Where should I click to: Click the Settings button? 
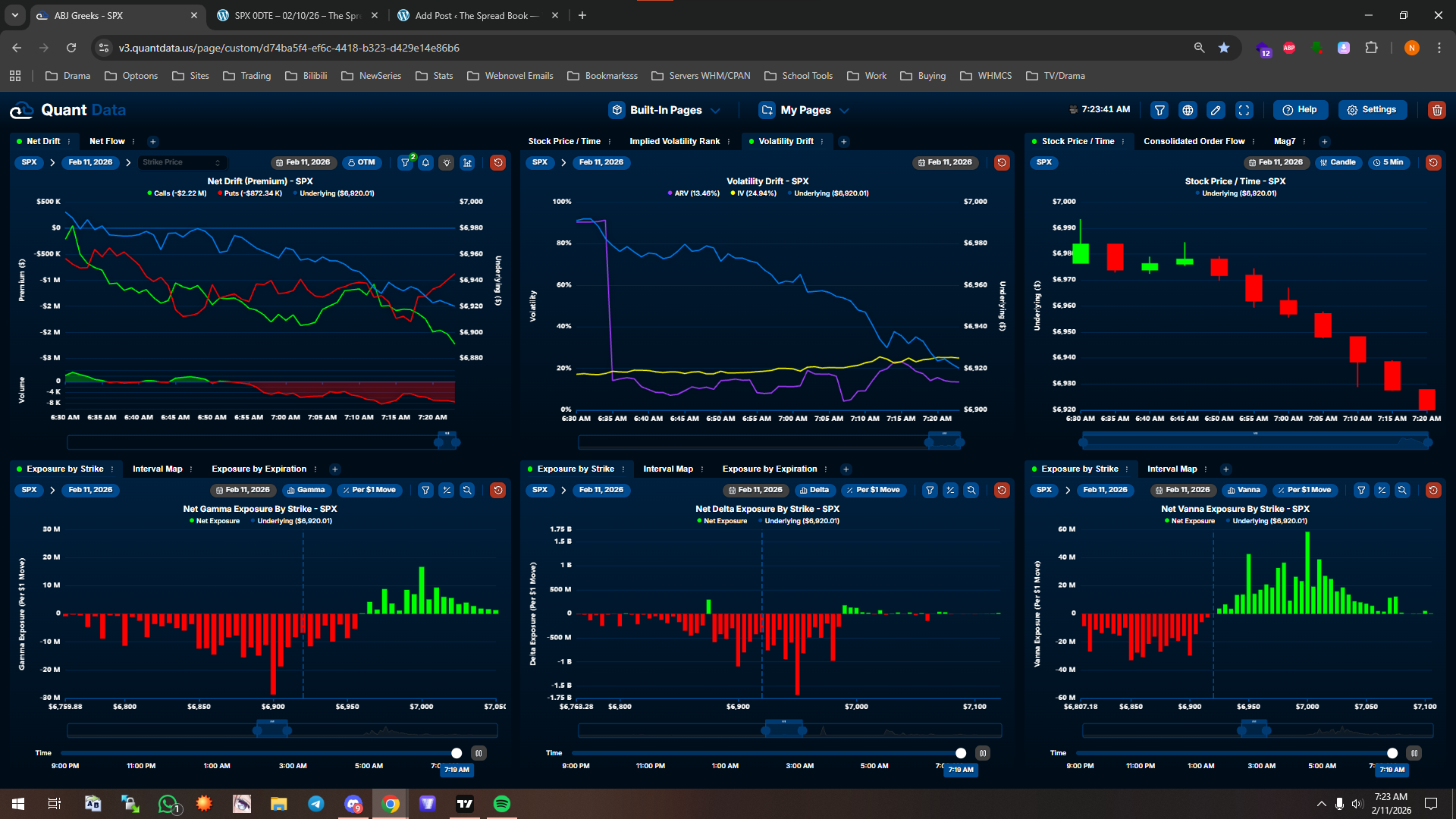pos(1372,110)
